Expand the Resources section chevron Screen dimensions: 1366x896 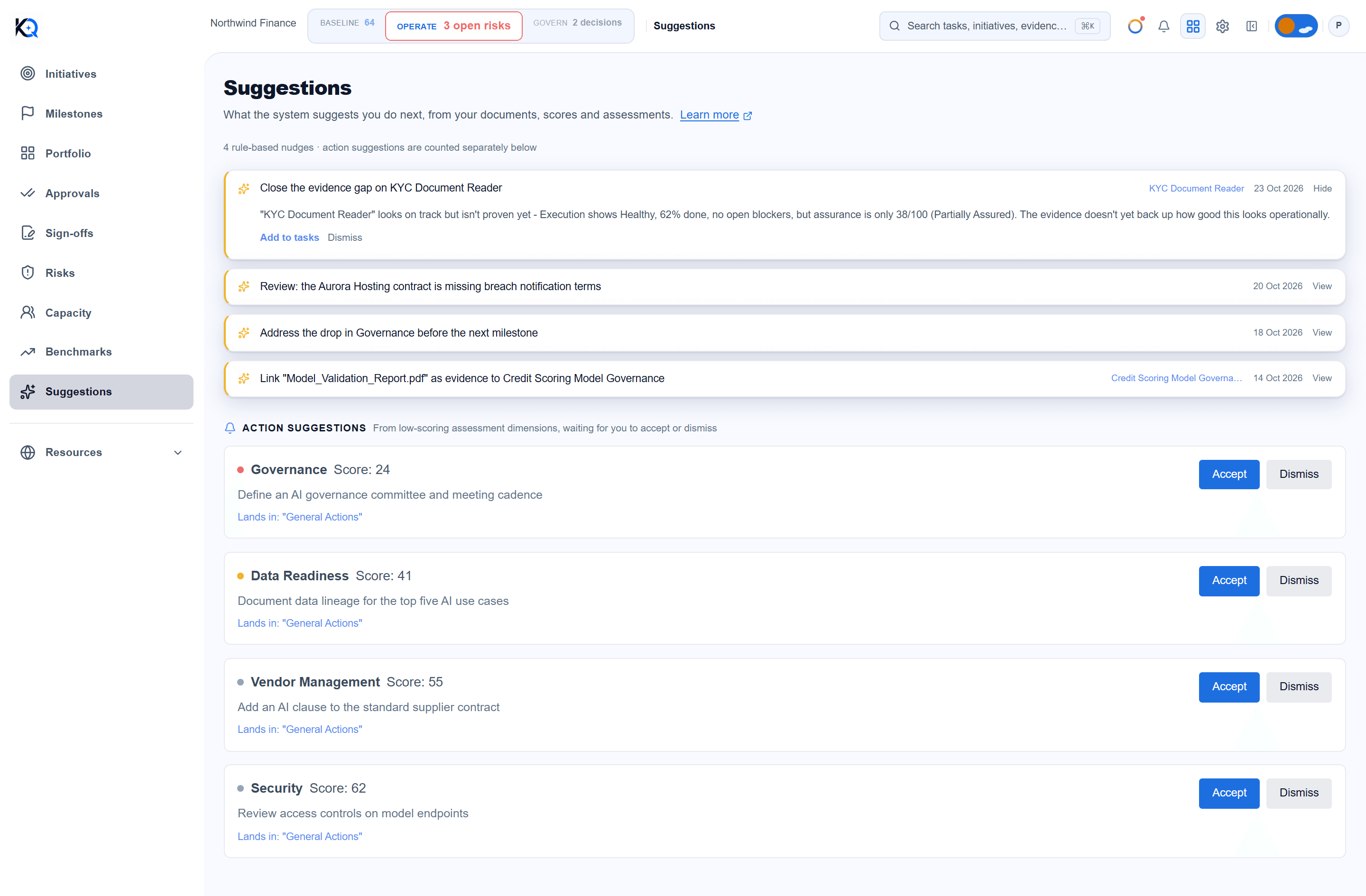178,453
